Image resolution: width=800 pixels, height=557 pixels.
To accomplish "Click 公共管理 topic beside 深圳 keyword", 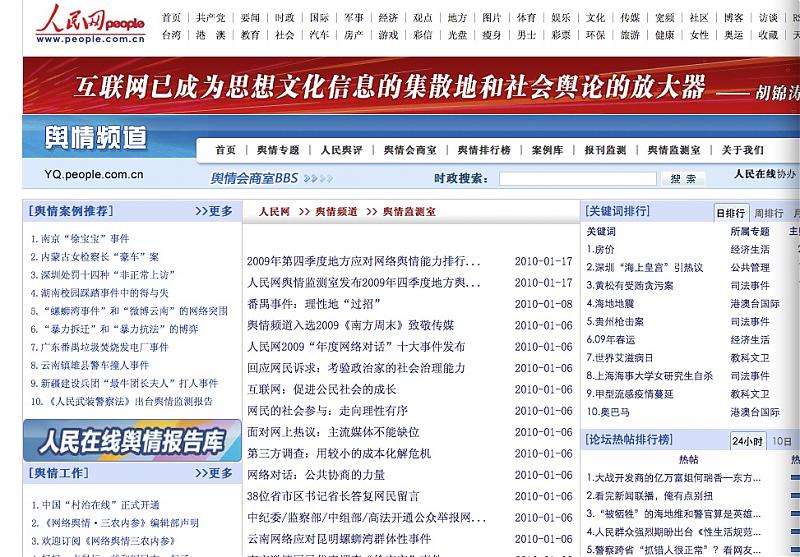I will click(x=749, y=267).
